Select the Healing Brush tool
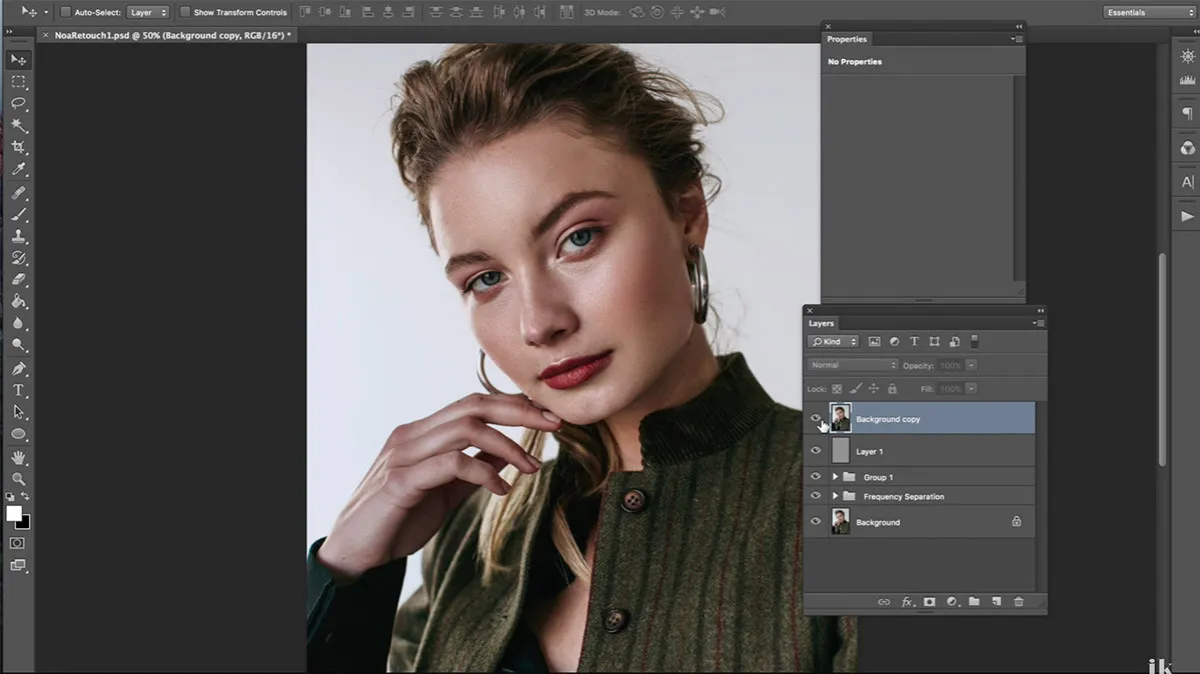Image resolution: width=1200 pixels, height=674 pixels. (18, 193)
